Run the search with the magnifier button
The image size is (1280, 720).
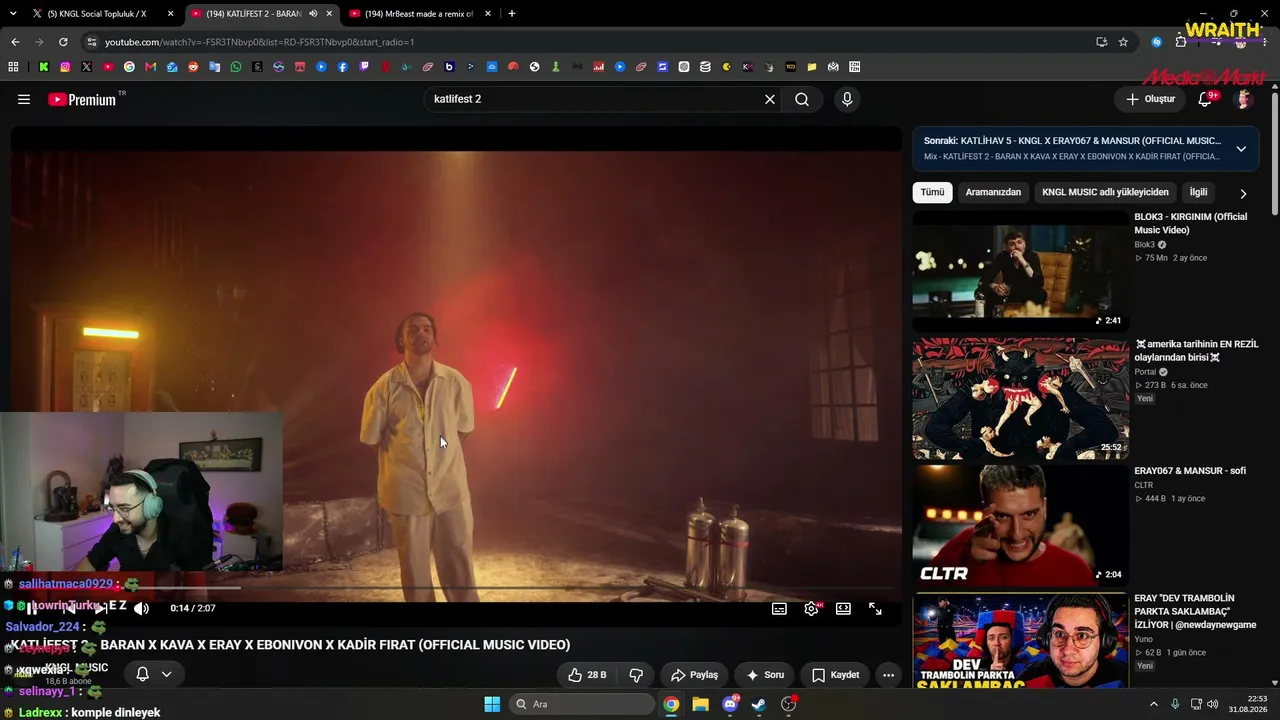pos(802,99)
